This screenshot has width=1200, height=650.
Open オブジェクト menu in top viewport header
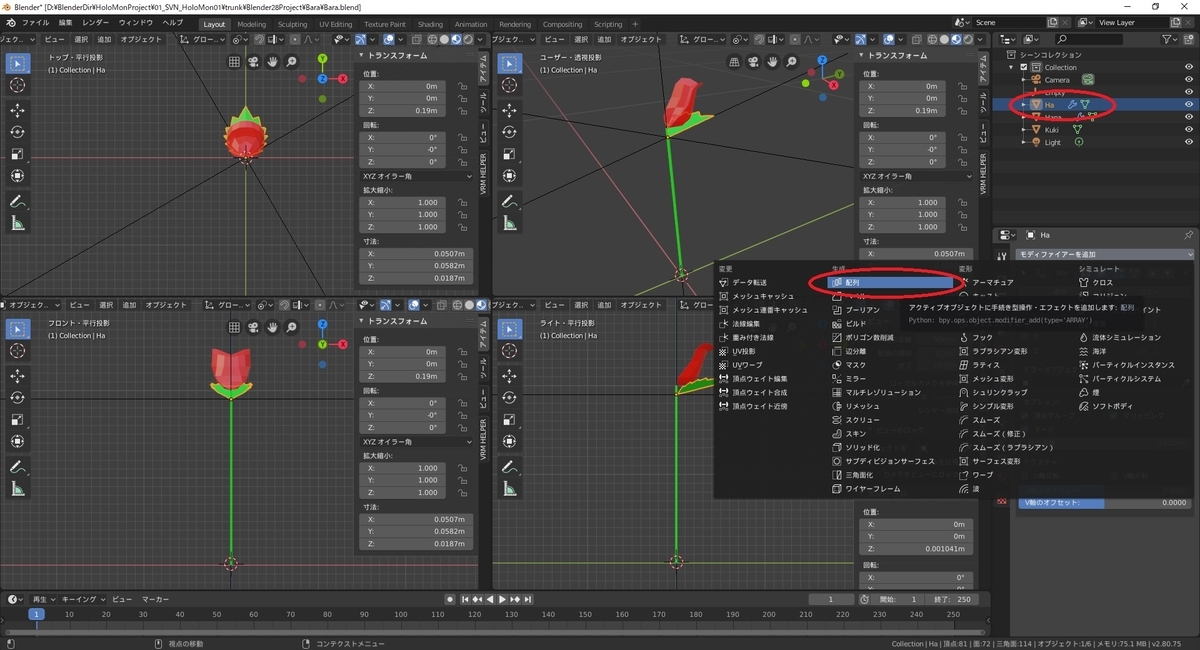point(139,39)
